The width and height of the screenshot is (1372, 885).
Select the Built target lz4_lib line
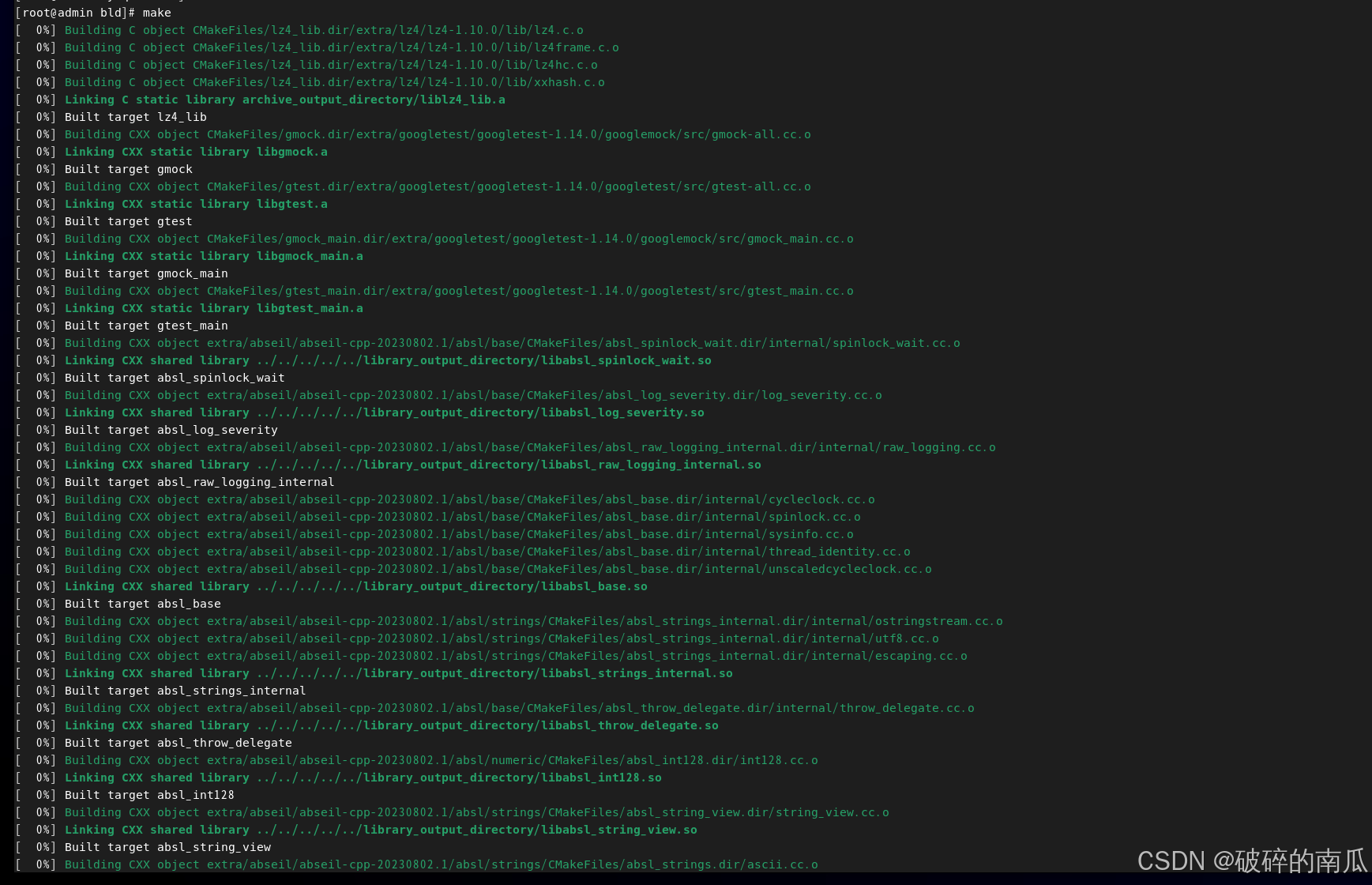point(134,116)
